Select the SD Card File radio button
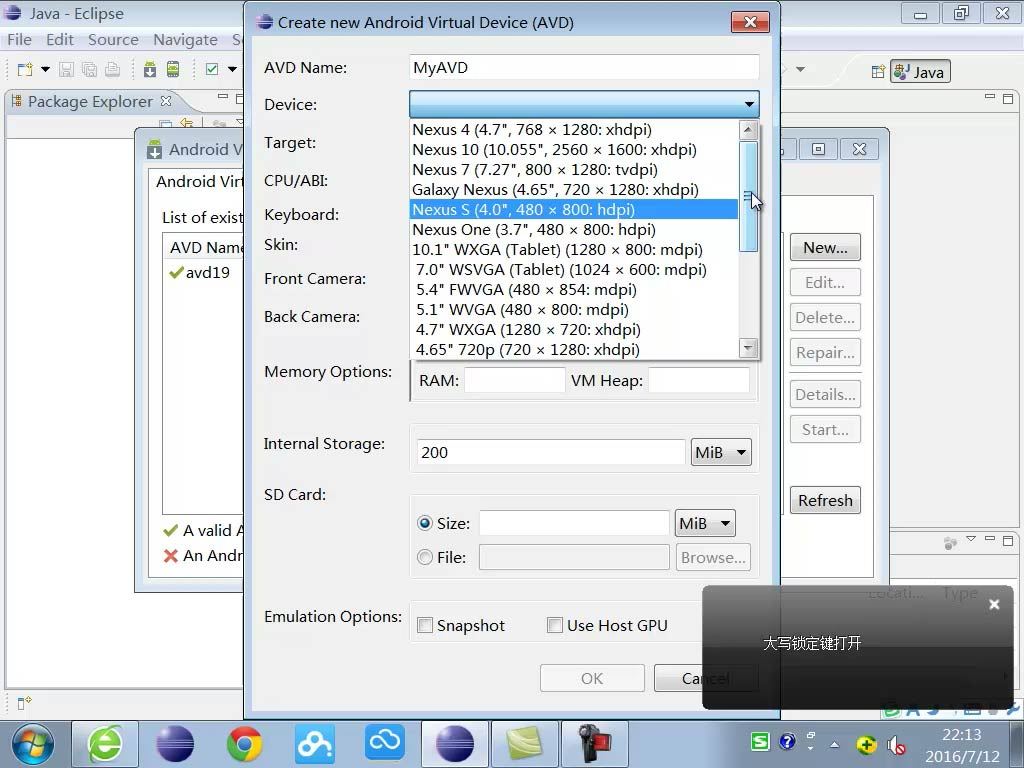Image resolution: width=1024 pixels, height=768 pixels. pyautogui.click(x=424, y=557)
